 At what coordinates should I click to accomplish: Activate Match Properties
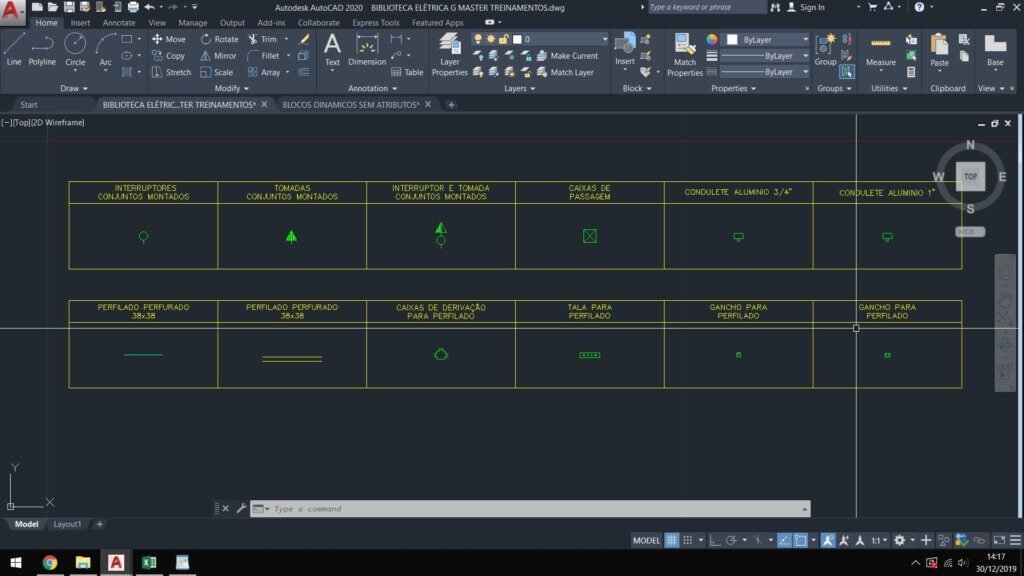pyautogui.click(x=684, y=54)
